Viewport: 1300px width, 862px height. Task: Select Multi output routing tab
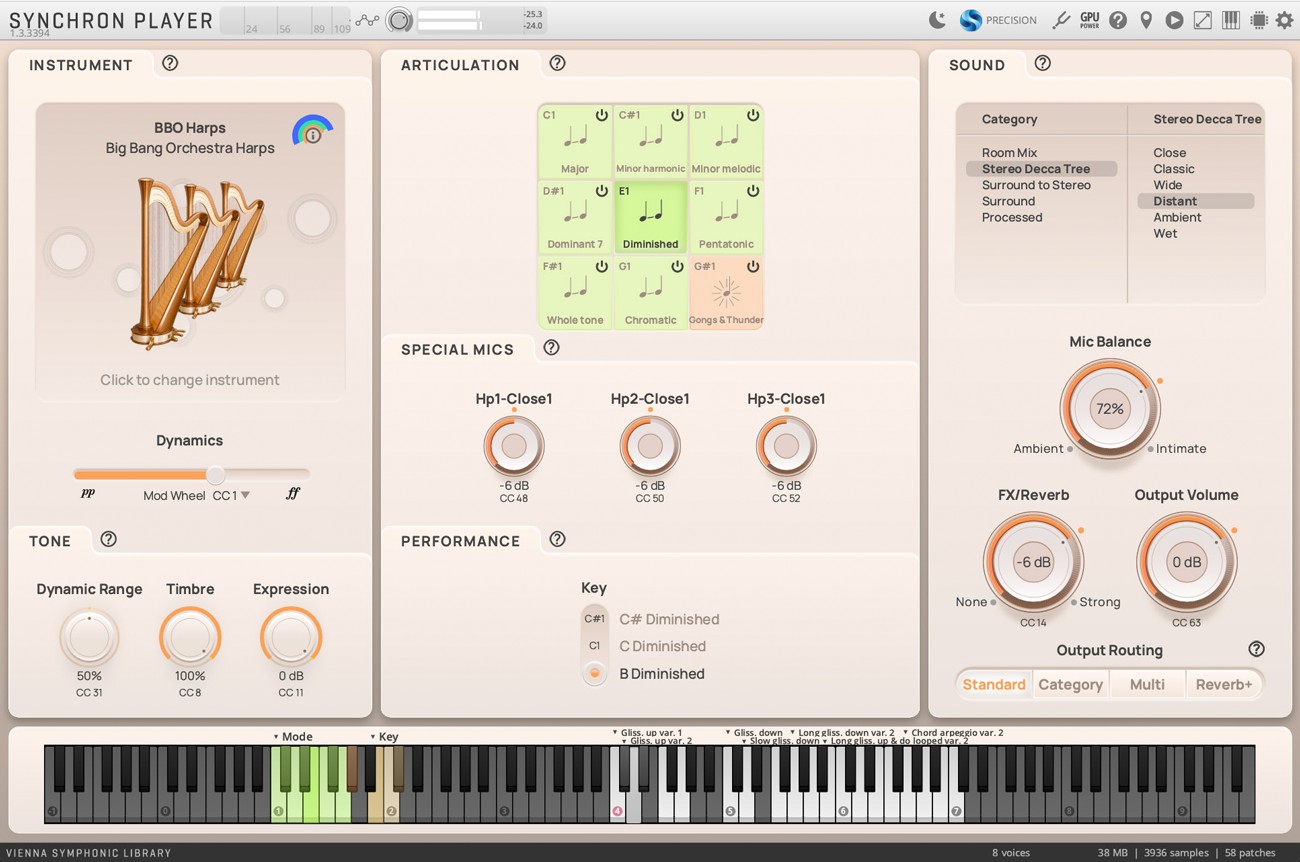click(1147, 684)
